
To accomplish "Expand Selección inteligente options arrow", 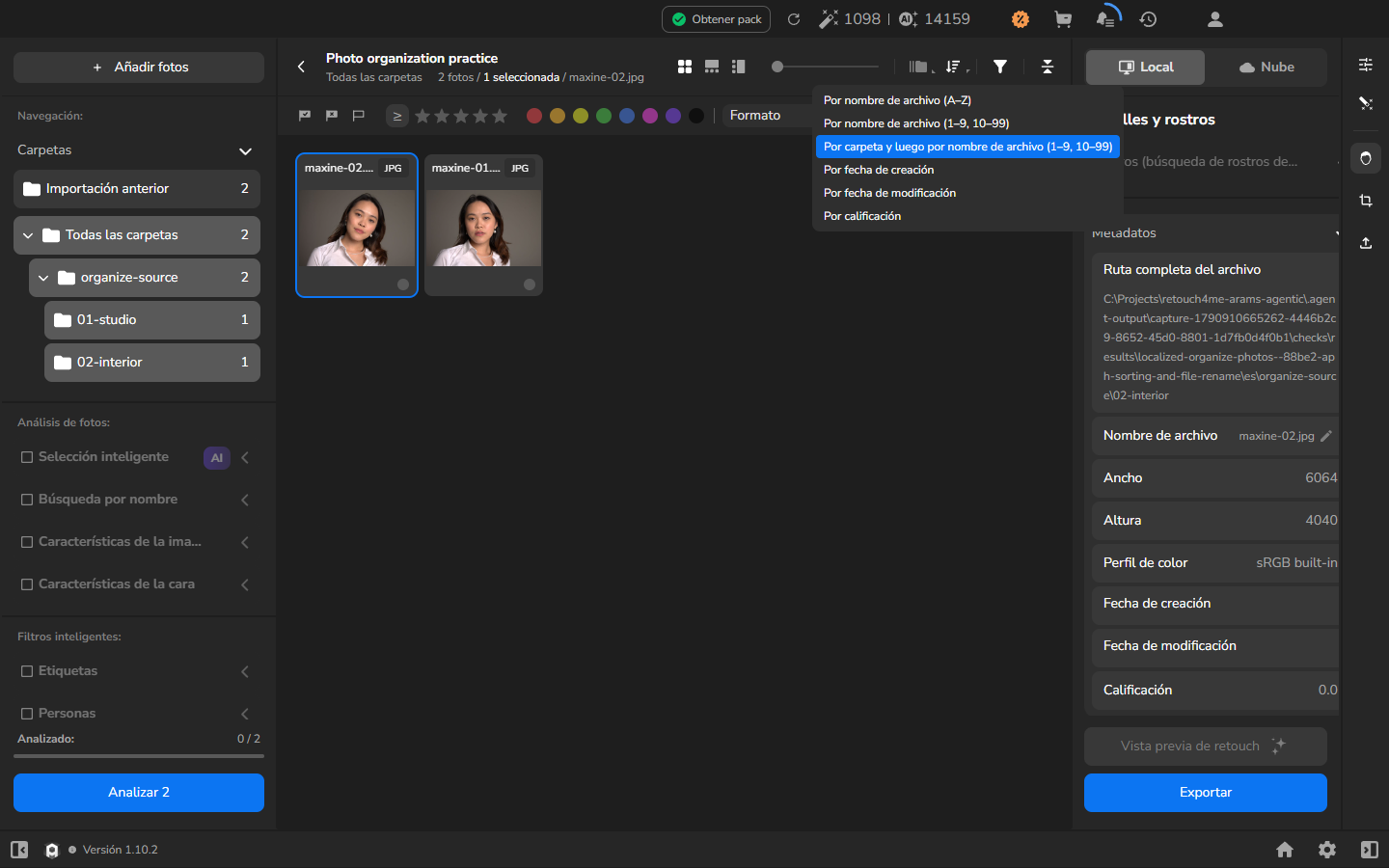I will pyautogui.click(x=245, y=457).
